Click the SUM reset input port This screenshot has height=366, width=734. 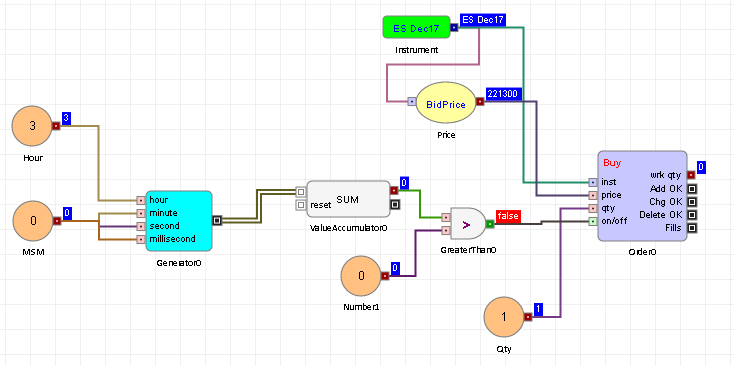click(301, 205)
